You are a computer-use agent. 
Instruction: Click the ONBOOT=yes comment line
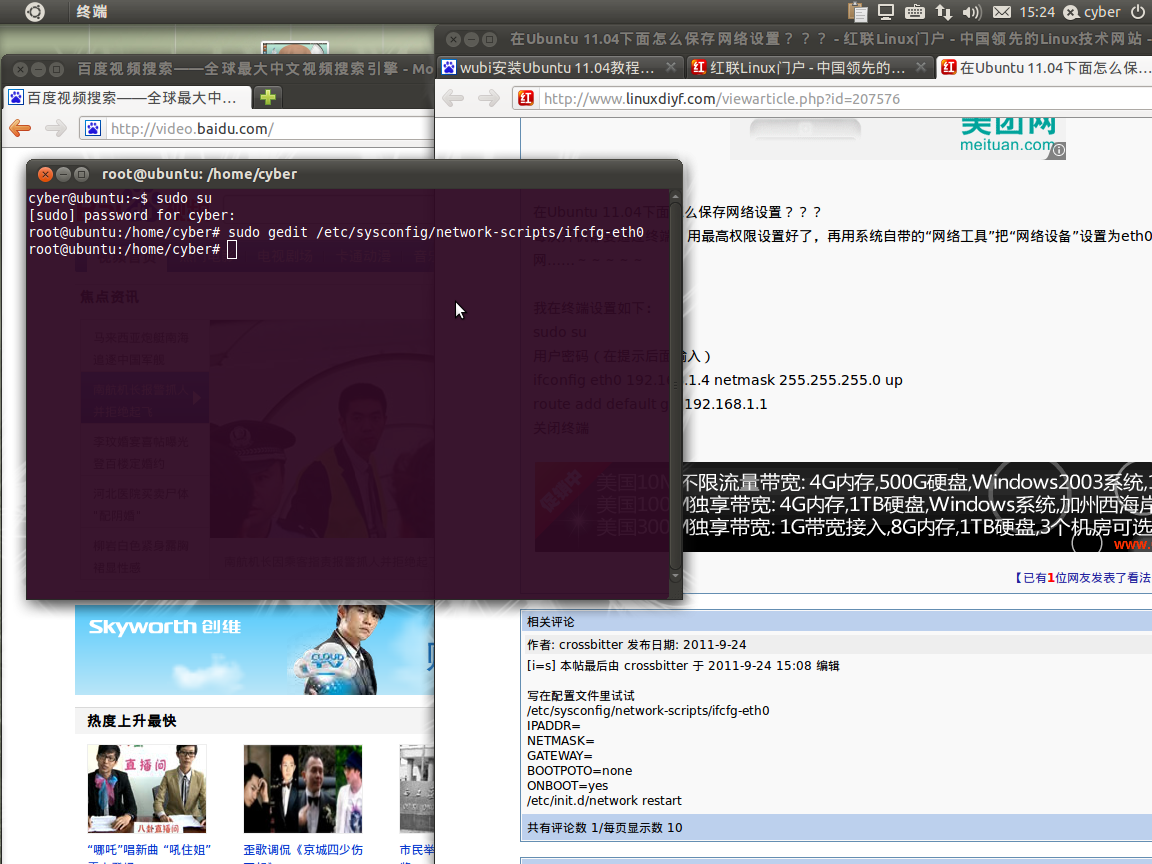(567, 785)
